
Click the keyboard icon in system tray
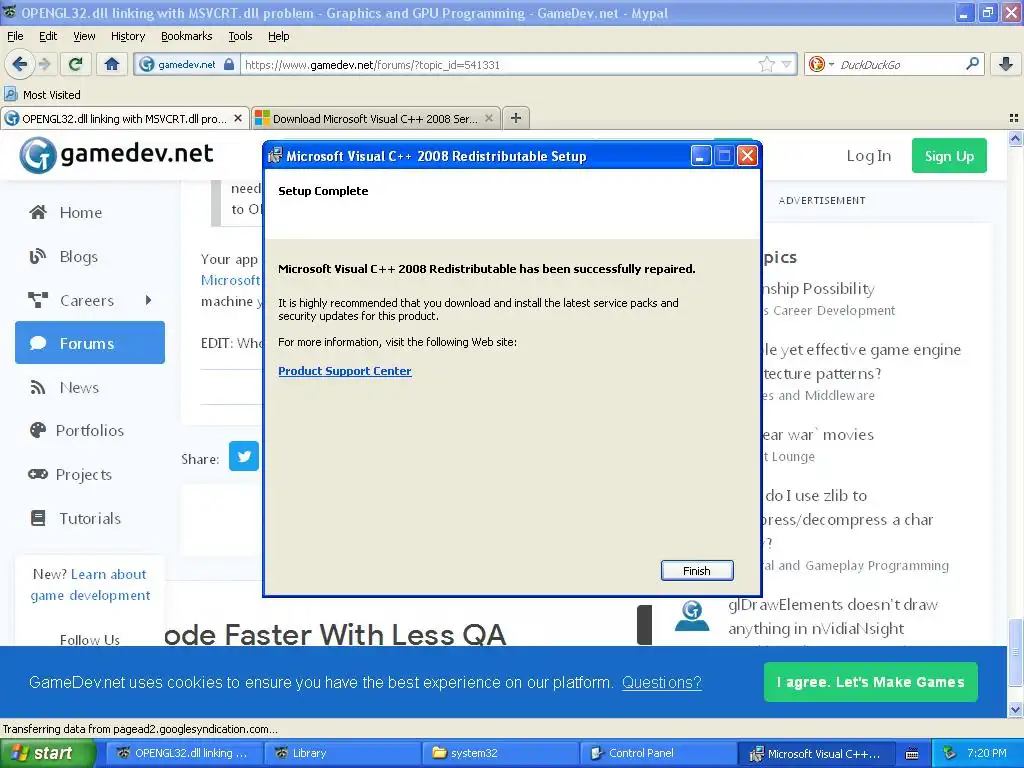click(912, 754)
